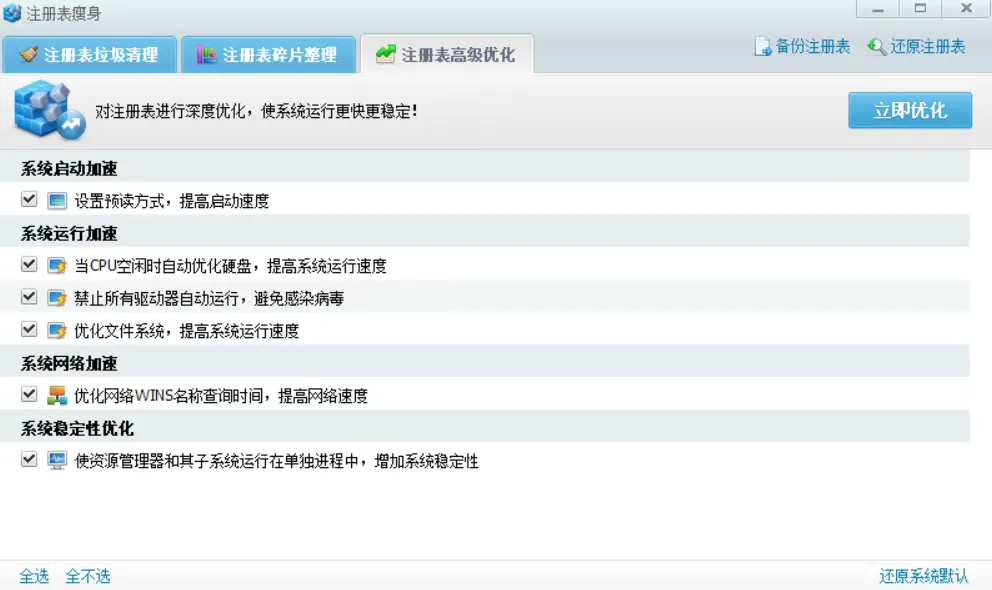
Task: Click the drive icon for 禁止所有驱动器自动运行
Action: tap(57, 297)
